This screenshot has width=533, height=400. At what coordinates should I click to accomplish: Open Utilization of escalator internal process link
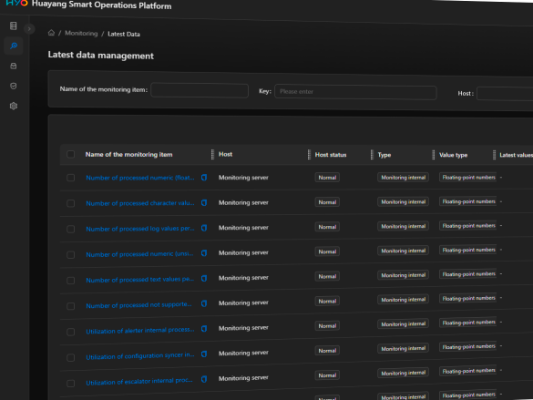pos(139,381)
